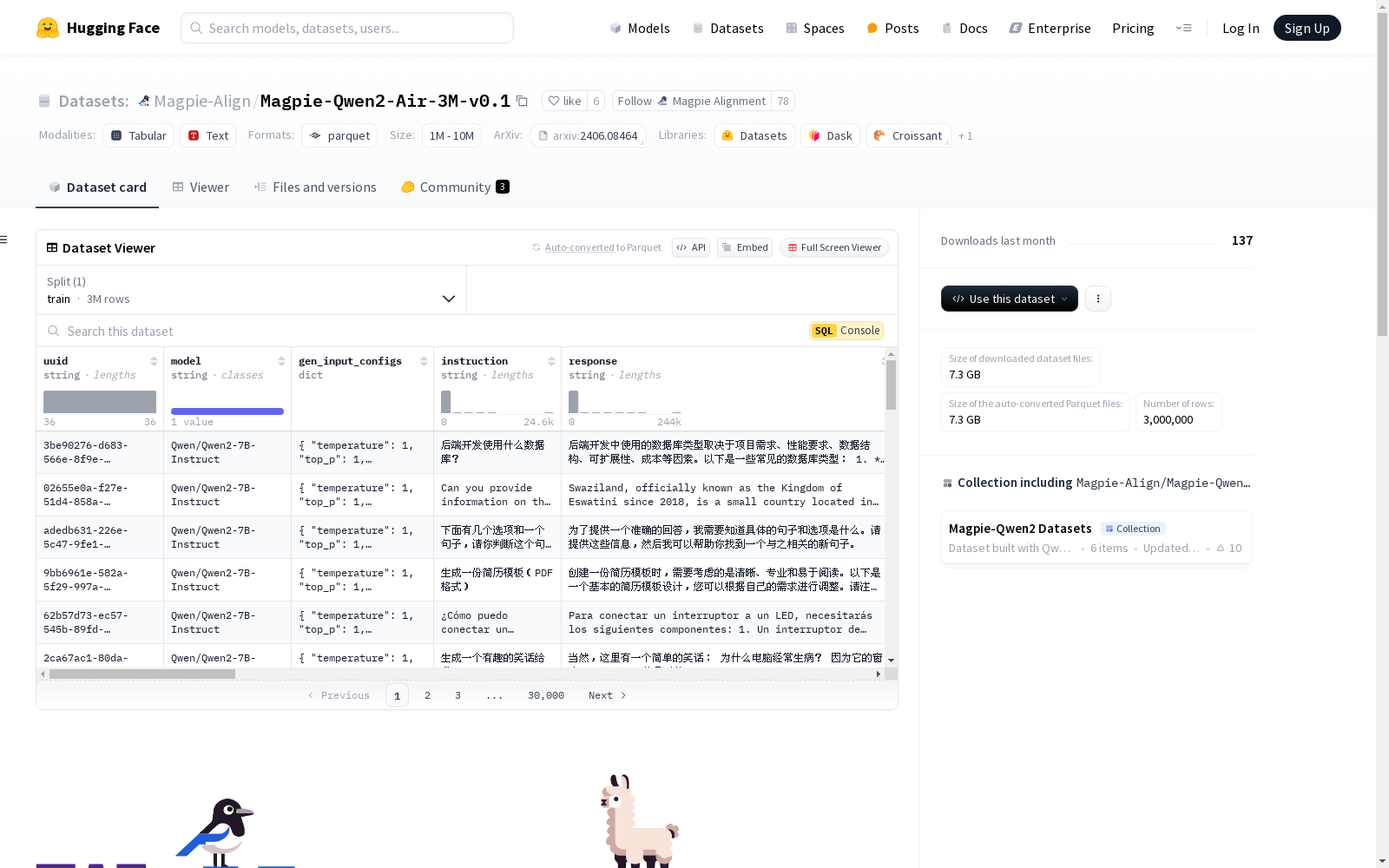This screenshot has height=868, width=1389.
Task: Click the dataset viewer search magnifier icon
Action: click(x=54, y=331)
